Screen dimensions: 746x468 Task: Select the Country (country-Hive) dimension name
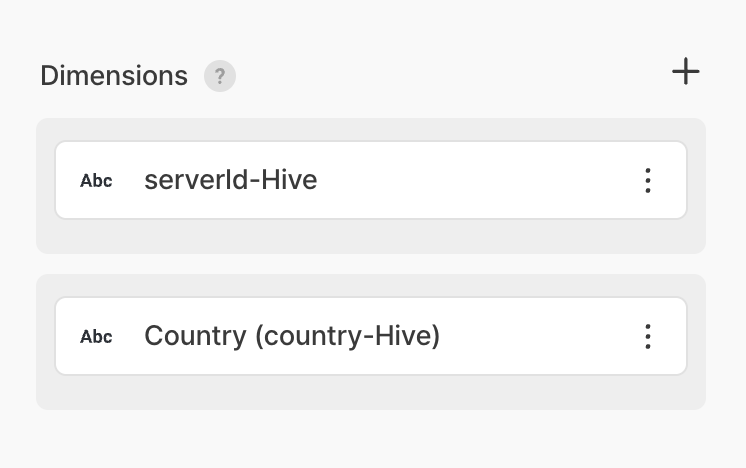(x=292, y=336)
